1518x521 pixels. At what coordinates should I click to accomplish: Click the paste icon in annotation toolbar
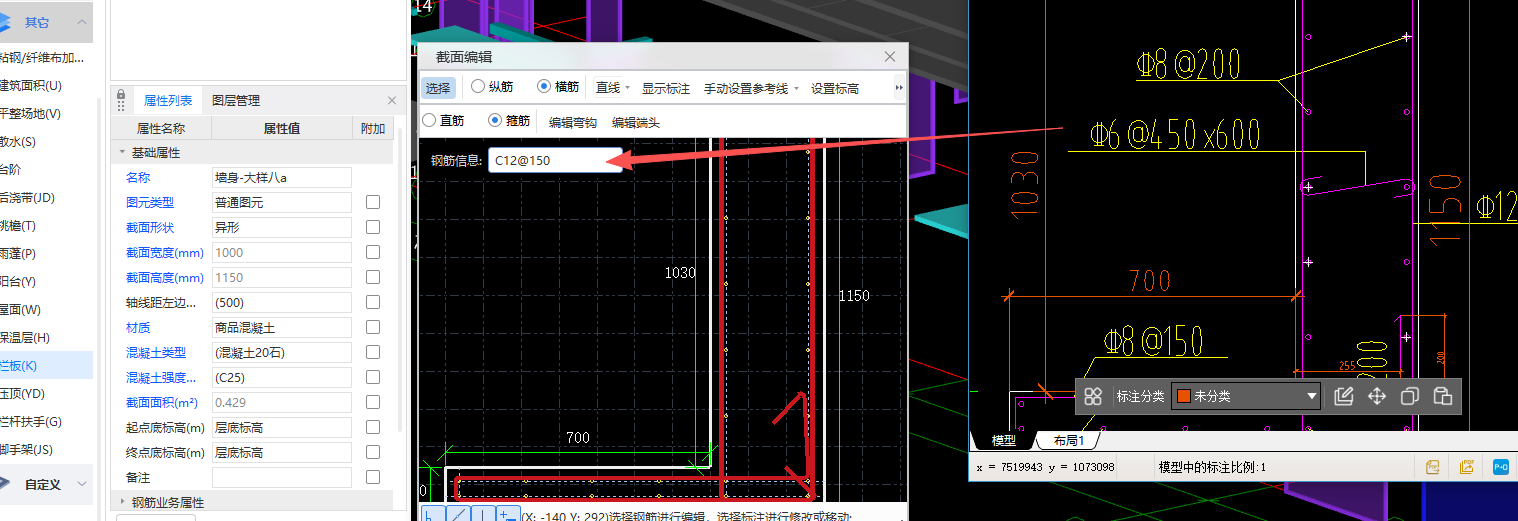click(x=1442, y=396)
